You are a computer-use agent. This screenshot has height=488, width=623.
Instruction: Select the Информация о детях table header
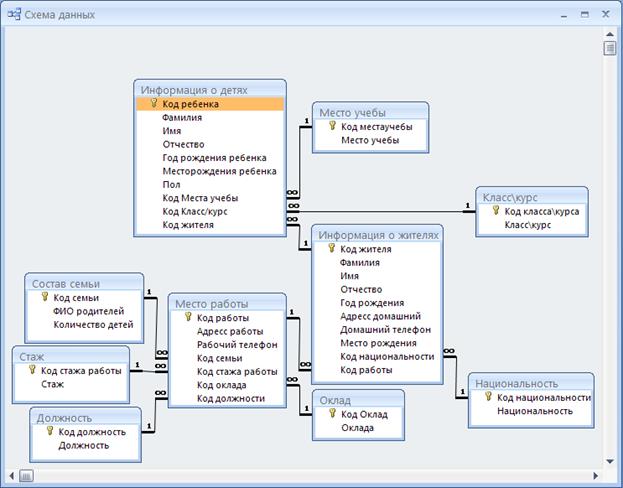click(194, 88)
